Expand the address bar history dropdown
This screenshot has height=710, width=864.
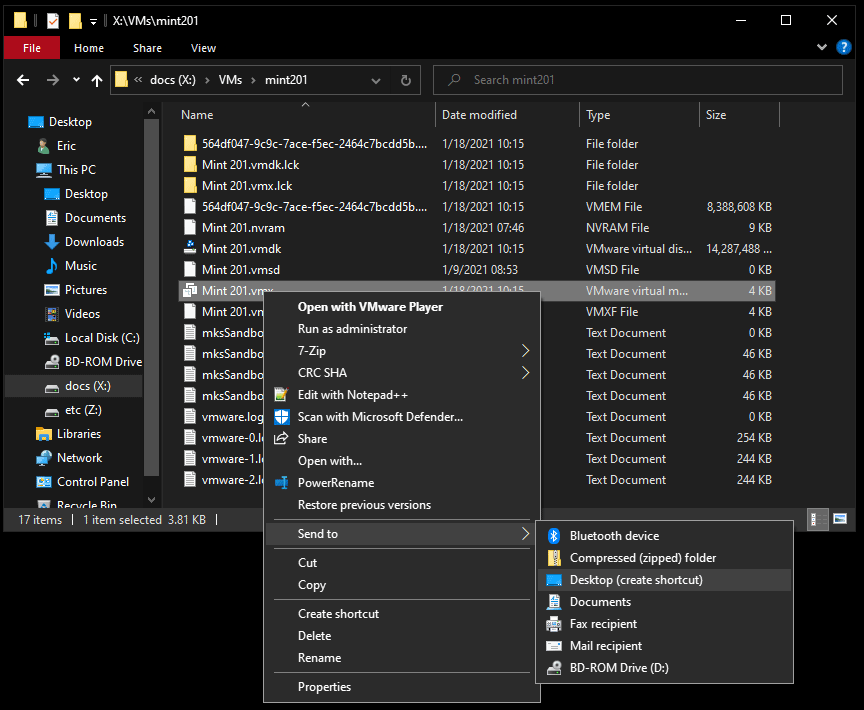tap(376, 80)
